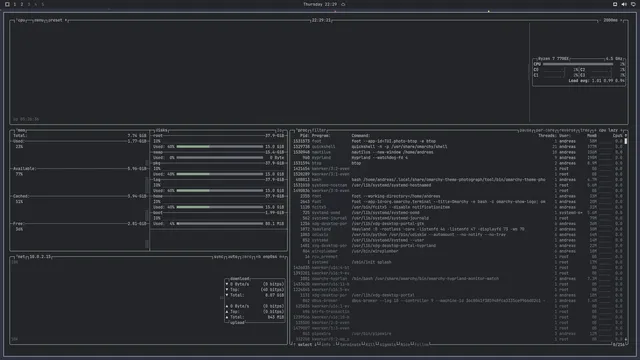Click the MemB column header
Image resolution: width=640 pixels, height=360 pixels.
[592, 136]
